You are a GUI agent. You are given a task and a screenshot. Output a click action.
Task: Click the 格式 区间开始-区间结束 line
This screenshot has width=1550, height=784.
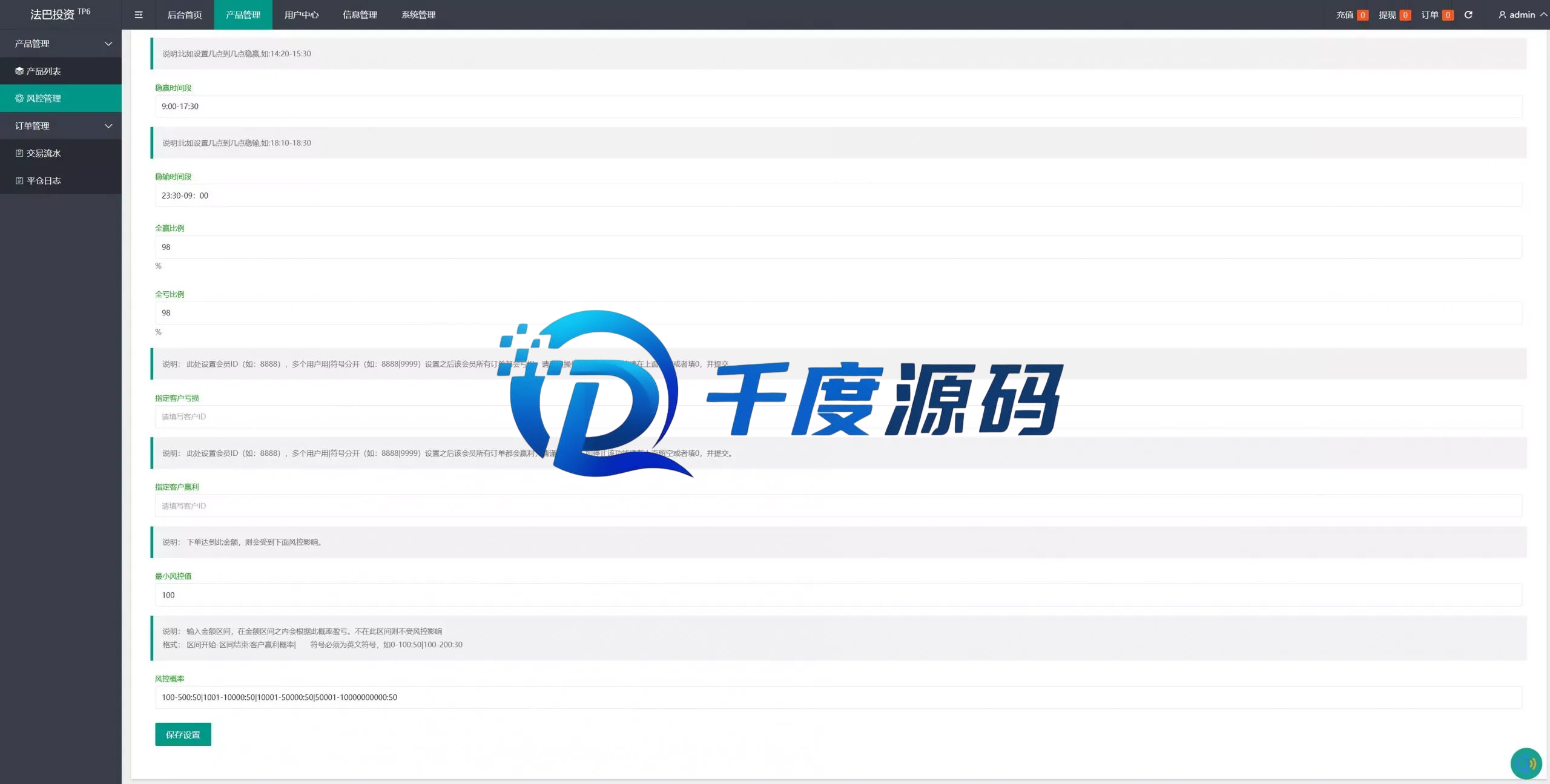(312, 645)
